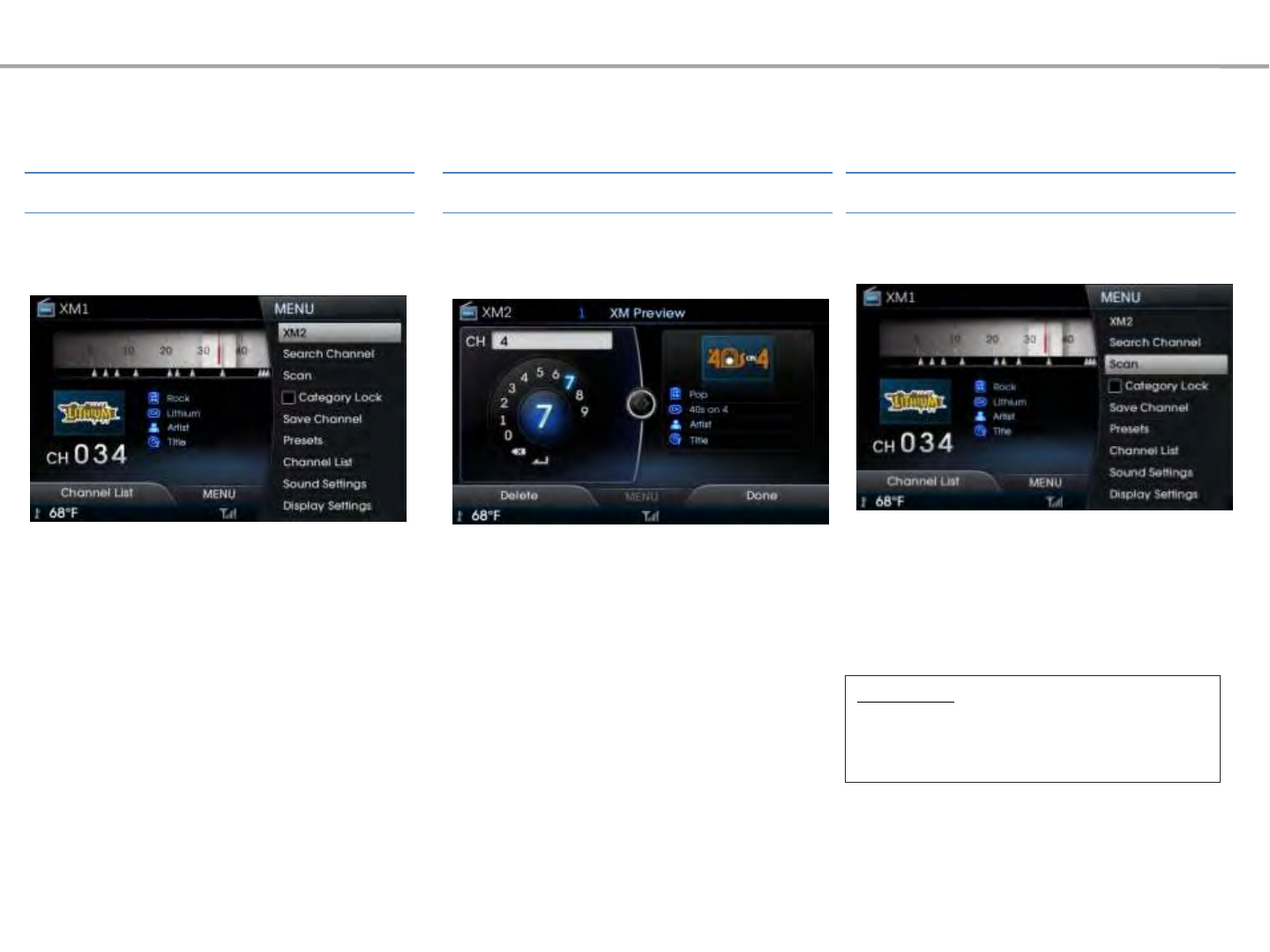Select digit 9 on the XM2 channel dial
The height and width of the screenshot is (952, 1270).
[585, 412]
